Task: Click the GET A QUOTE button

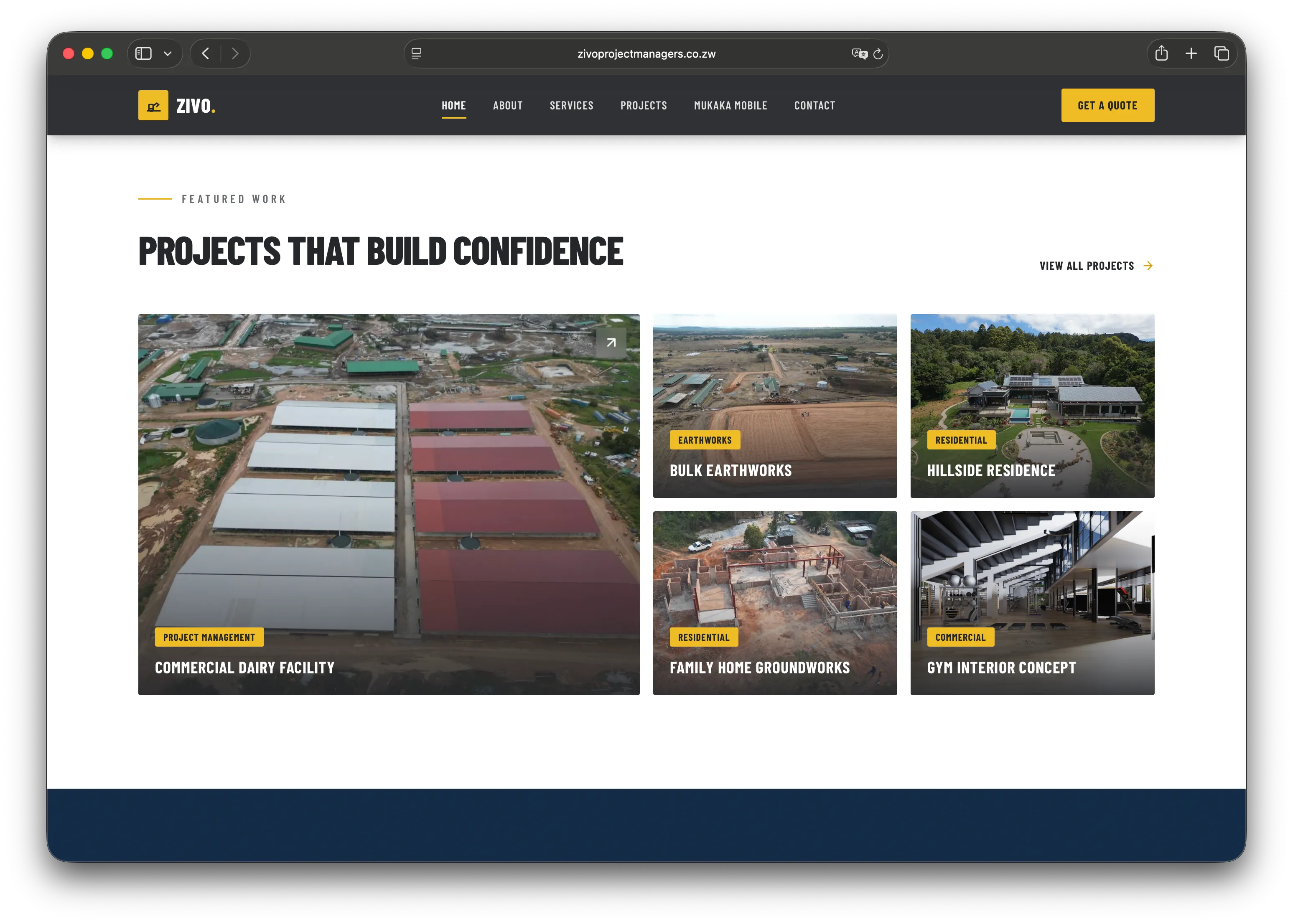Action: pyautogui.click(x=1107, y=105)
